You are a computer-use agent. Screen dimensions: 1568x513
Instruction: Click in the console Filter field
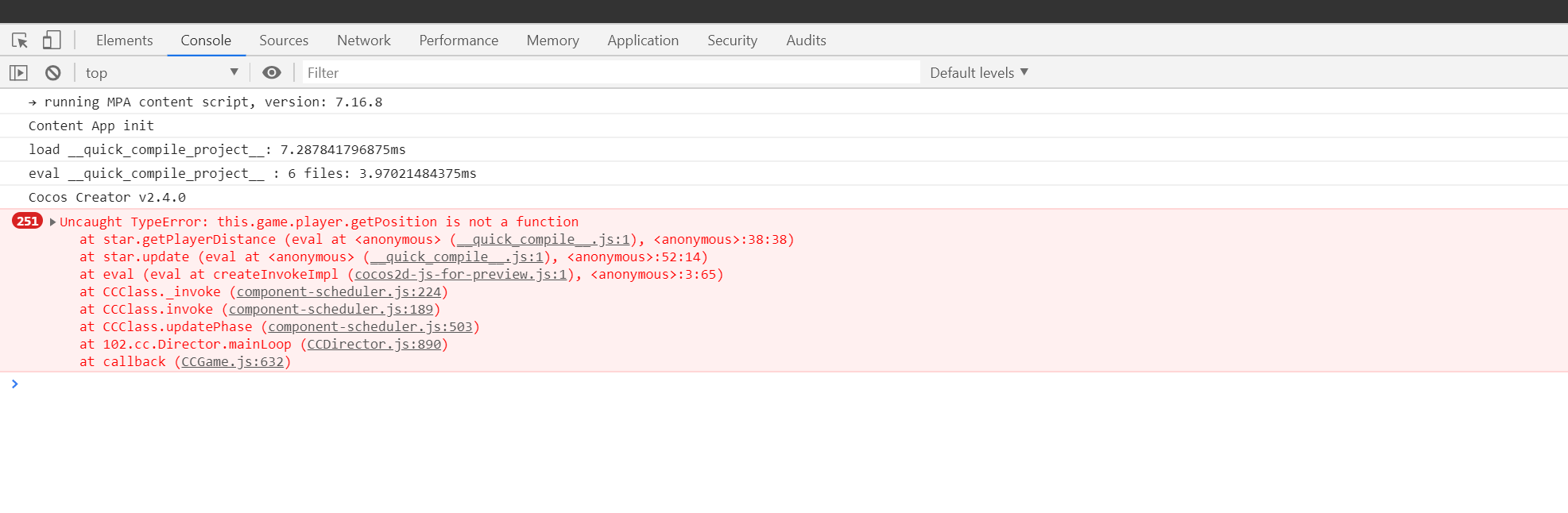tap(610, 73)
